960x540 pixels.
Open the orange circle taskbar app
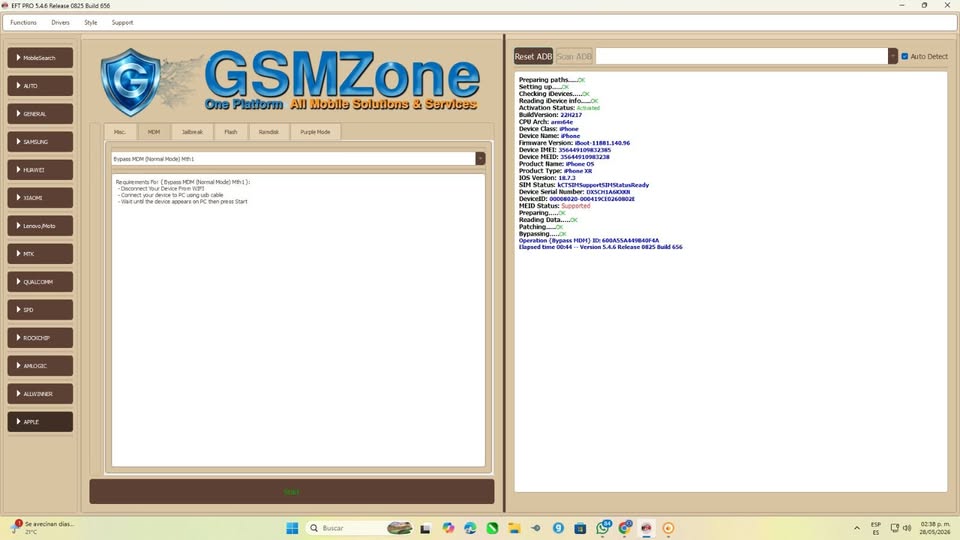pos(669,528)
